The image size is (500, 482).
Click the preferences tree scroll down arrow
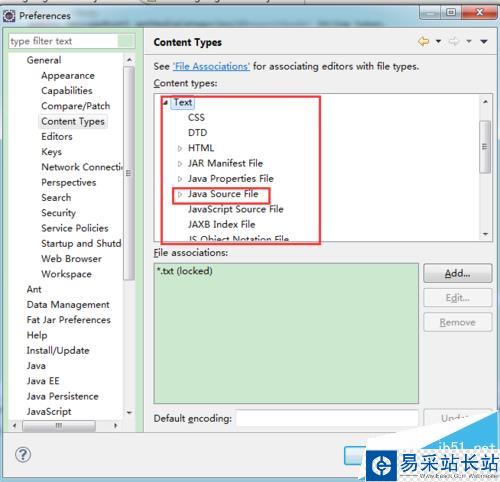pos(129,413)
